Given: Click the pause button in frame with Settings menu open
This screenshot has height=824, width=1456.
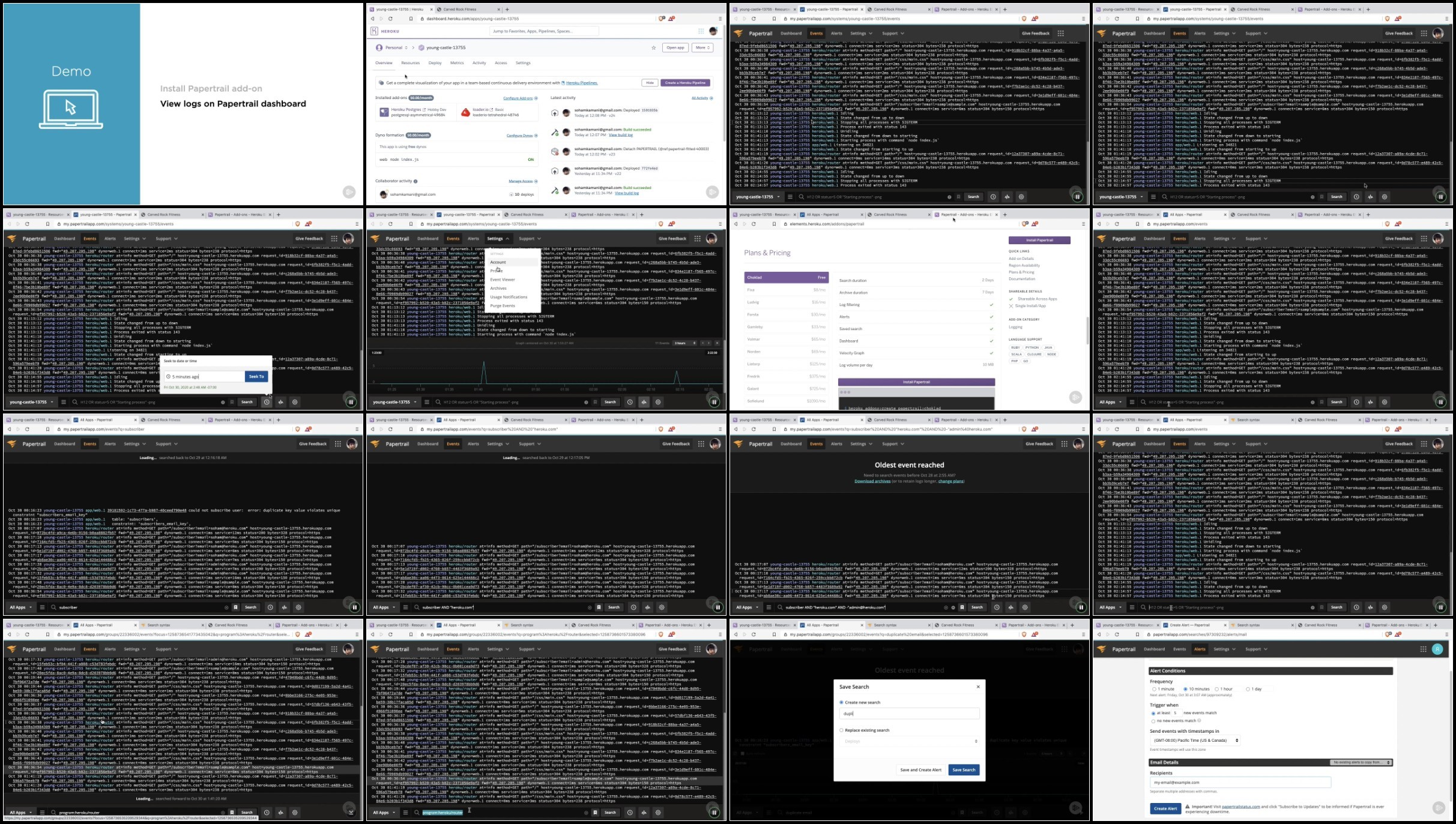Looking at the screenshot, I should 714,402.
